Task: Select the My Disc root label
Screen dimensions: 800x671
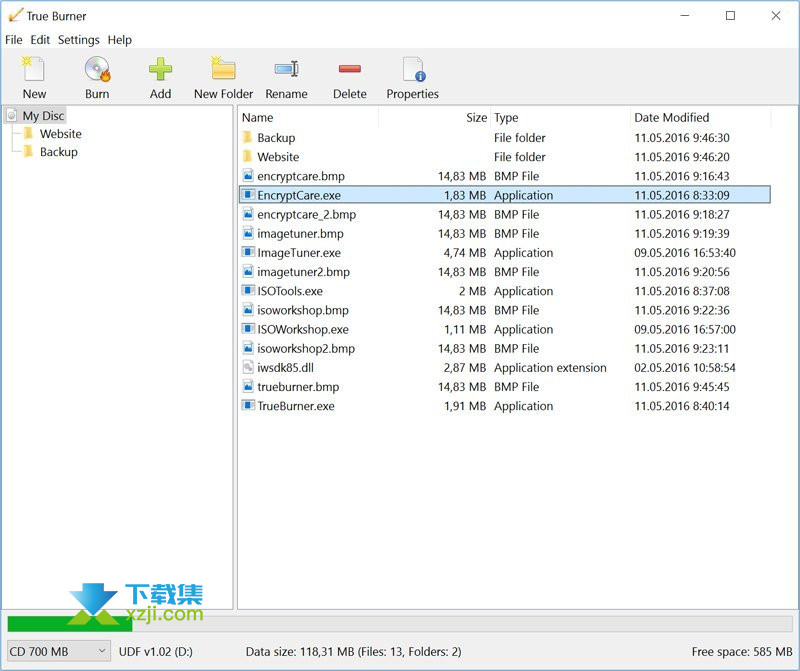Action: [x=43, y=116]
